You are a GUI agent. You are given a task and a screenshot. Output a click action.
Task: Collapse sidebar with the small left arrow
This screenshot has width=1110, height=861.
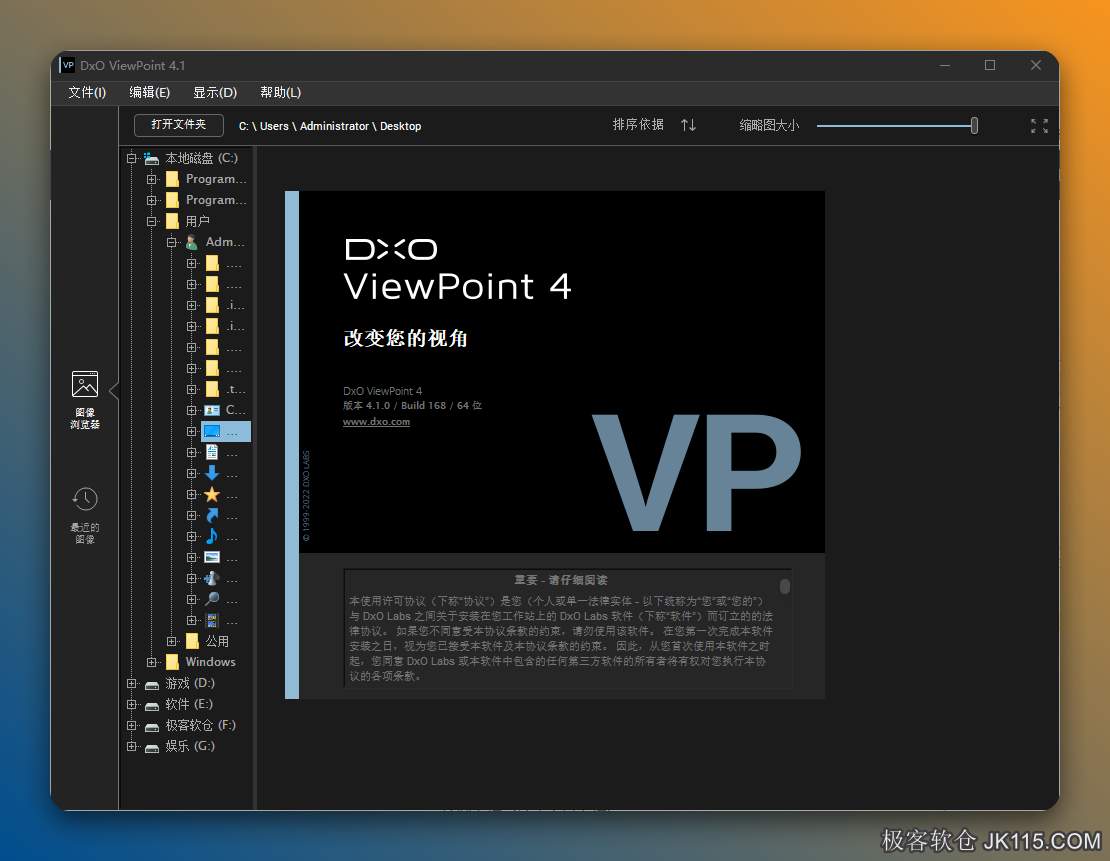114,389
